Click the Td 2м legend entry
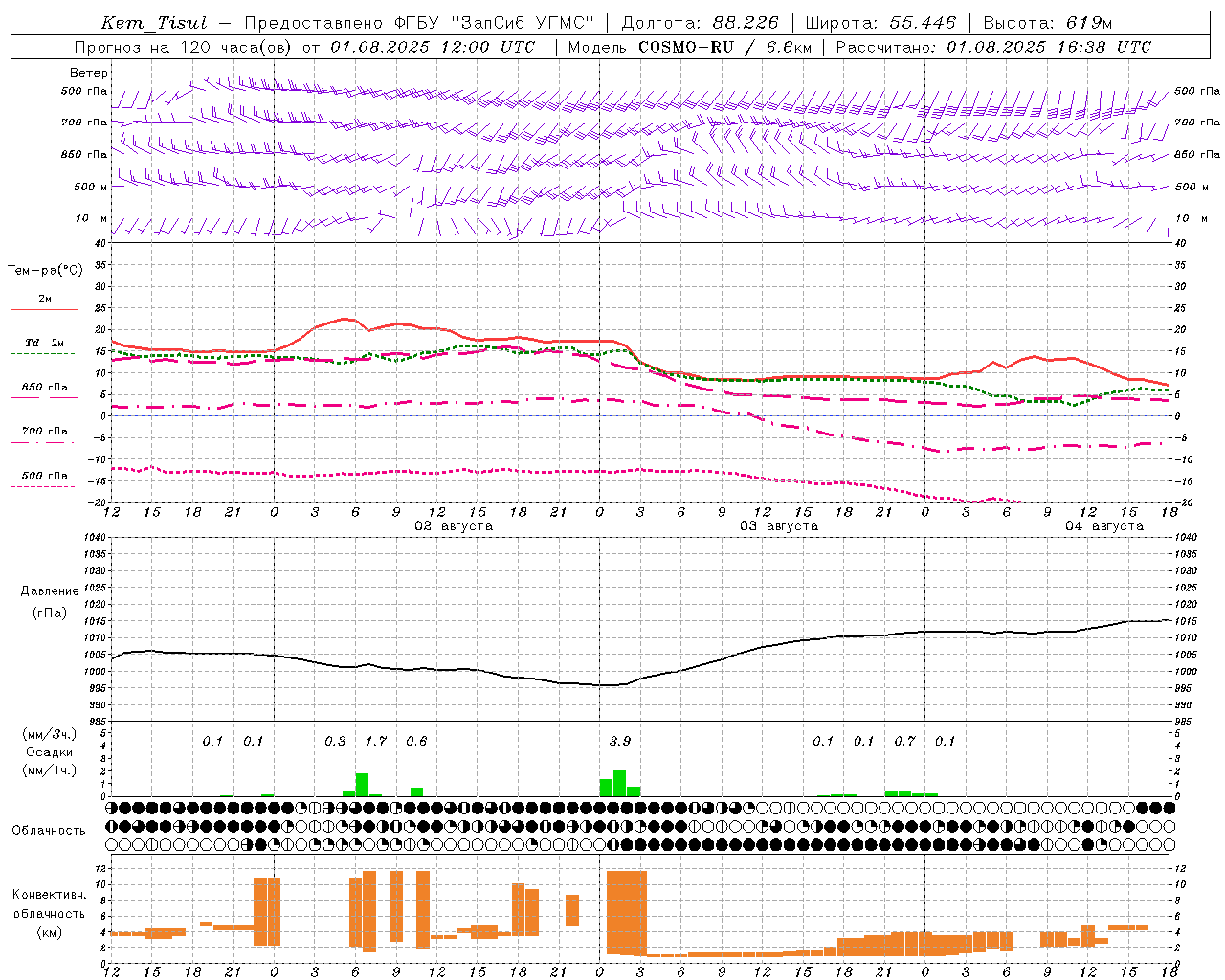The width and height of the screenshot is (1225, 980). click(x=44, y=343)
